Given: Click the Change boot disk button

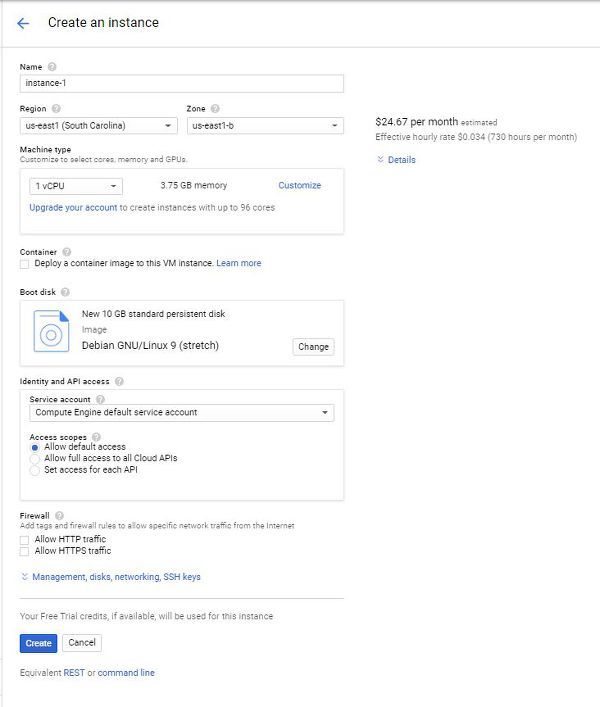Looking at the screenshot, I should 313,347.
